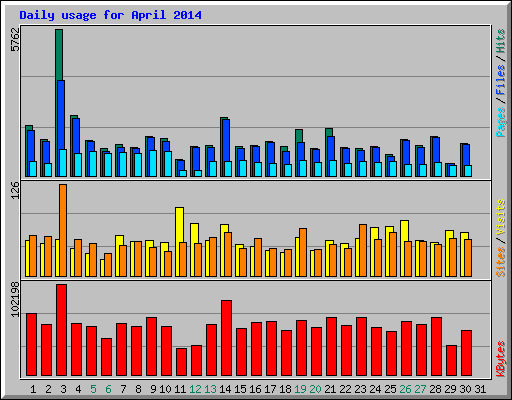Click day label 23 on the x-axis
The width and height of the screenshot is (512, 400).
click(360, 389)
